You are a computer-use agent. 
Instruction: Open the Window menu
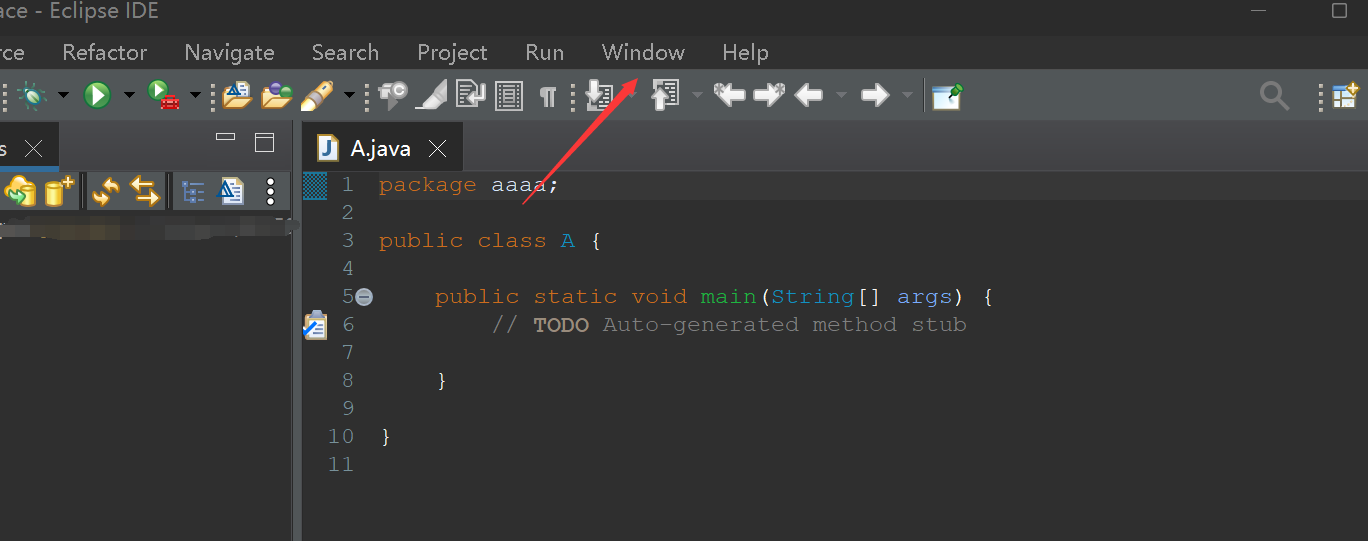coord(643,52)
